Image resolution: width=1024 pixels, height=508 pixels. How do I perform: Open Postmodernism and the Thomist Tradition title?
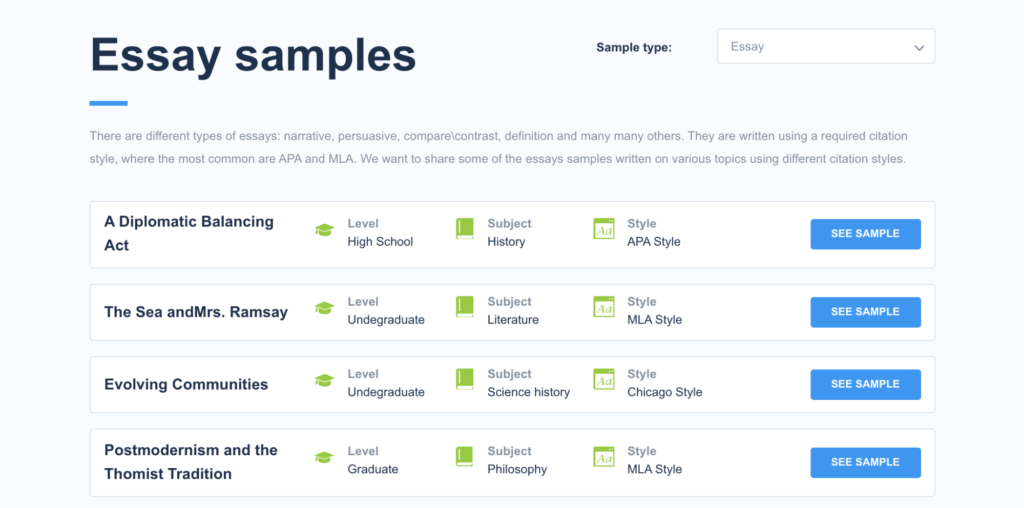coord(191,462)
